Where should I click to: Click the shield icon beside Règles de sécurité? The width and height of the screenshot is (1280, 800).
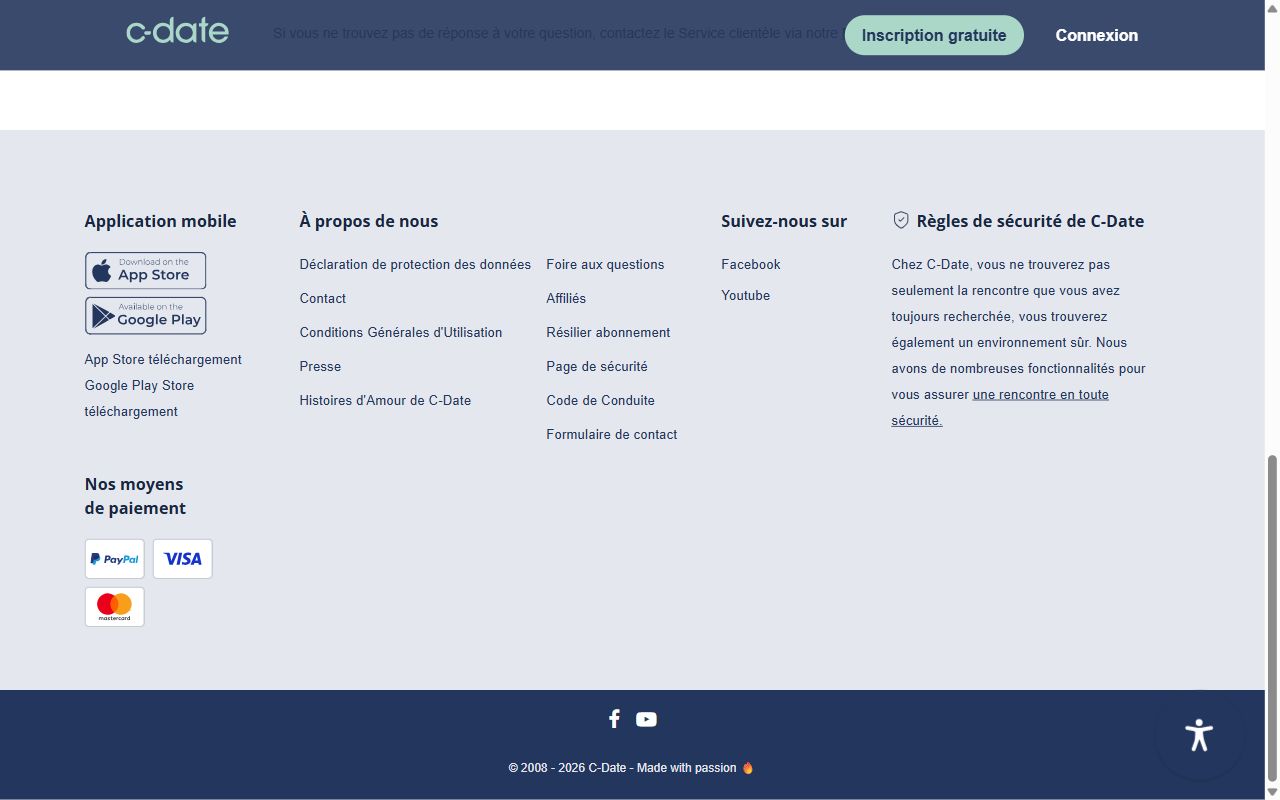pos(901,220)
